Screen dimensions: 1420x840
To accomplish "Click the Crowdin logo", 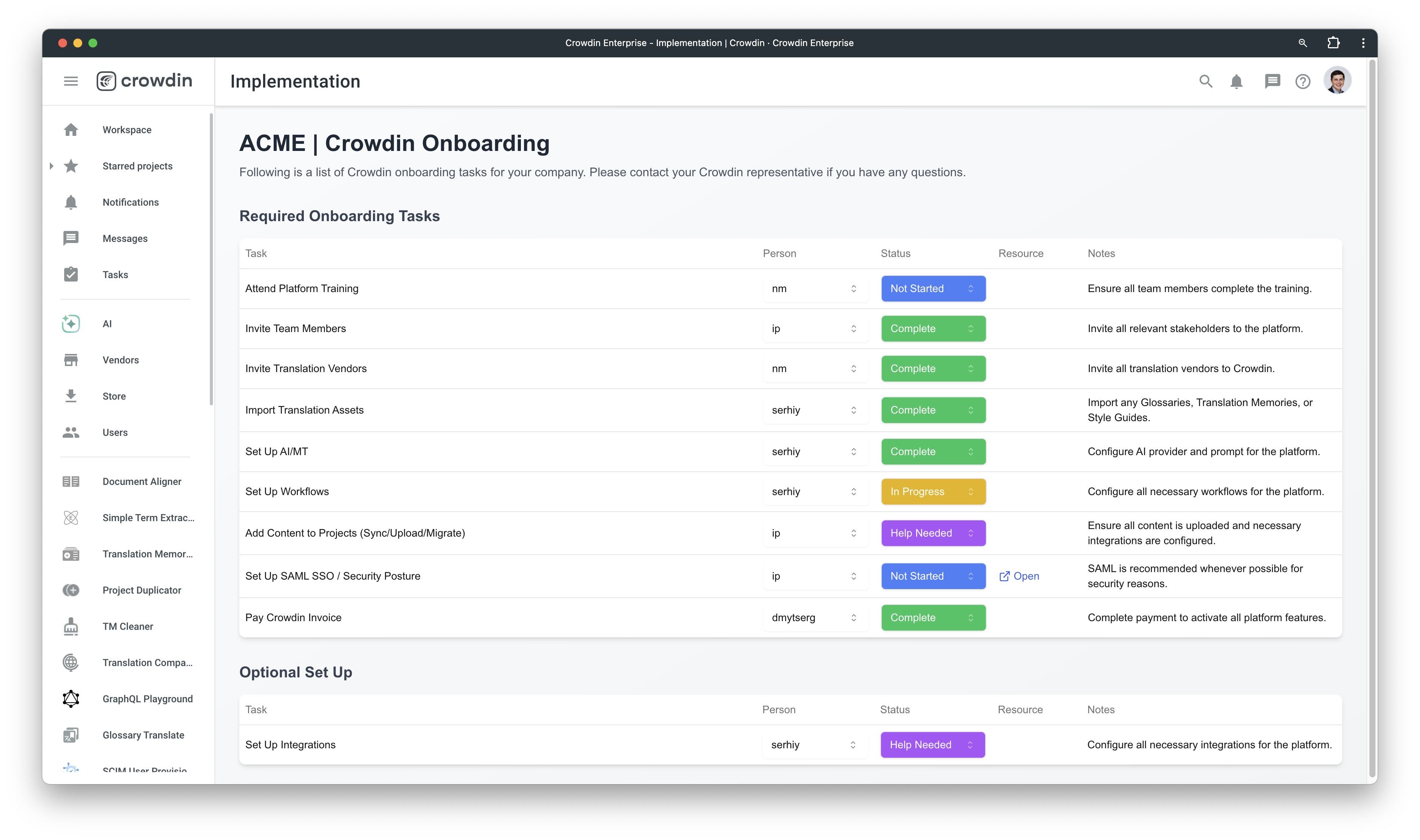I will pyautogui.click(x=144, y=81).
